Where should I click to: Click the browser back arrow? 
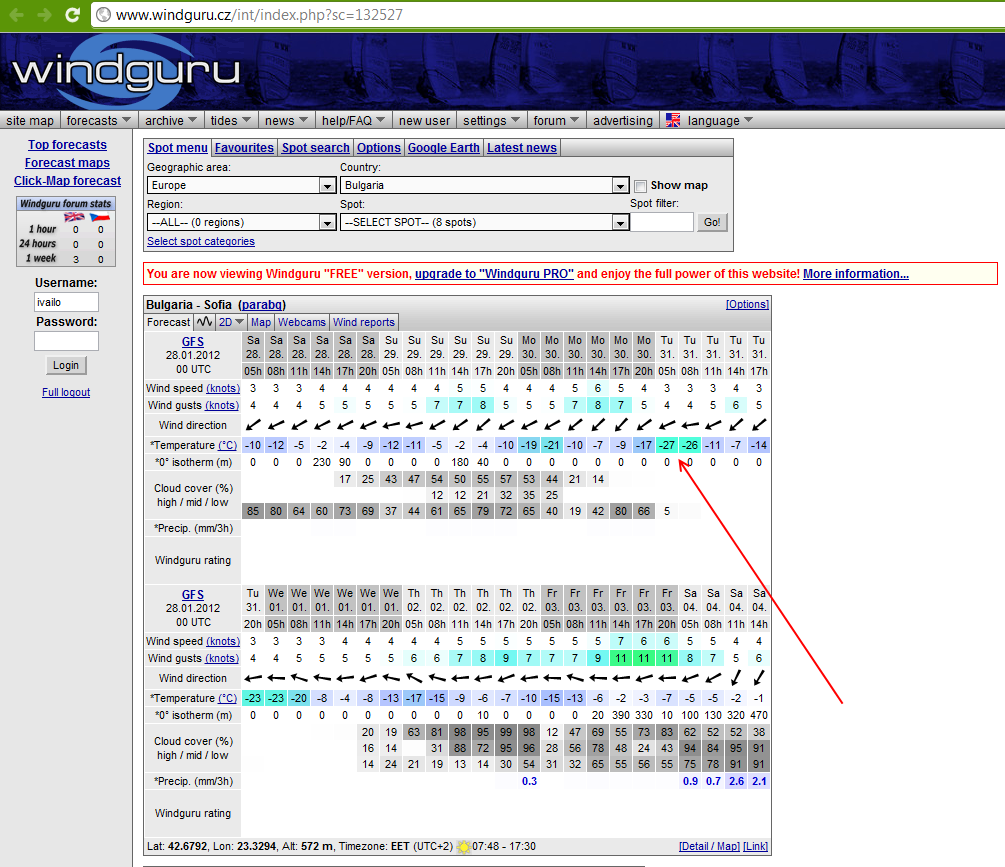[15, 14]
